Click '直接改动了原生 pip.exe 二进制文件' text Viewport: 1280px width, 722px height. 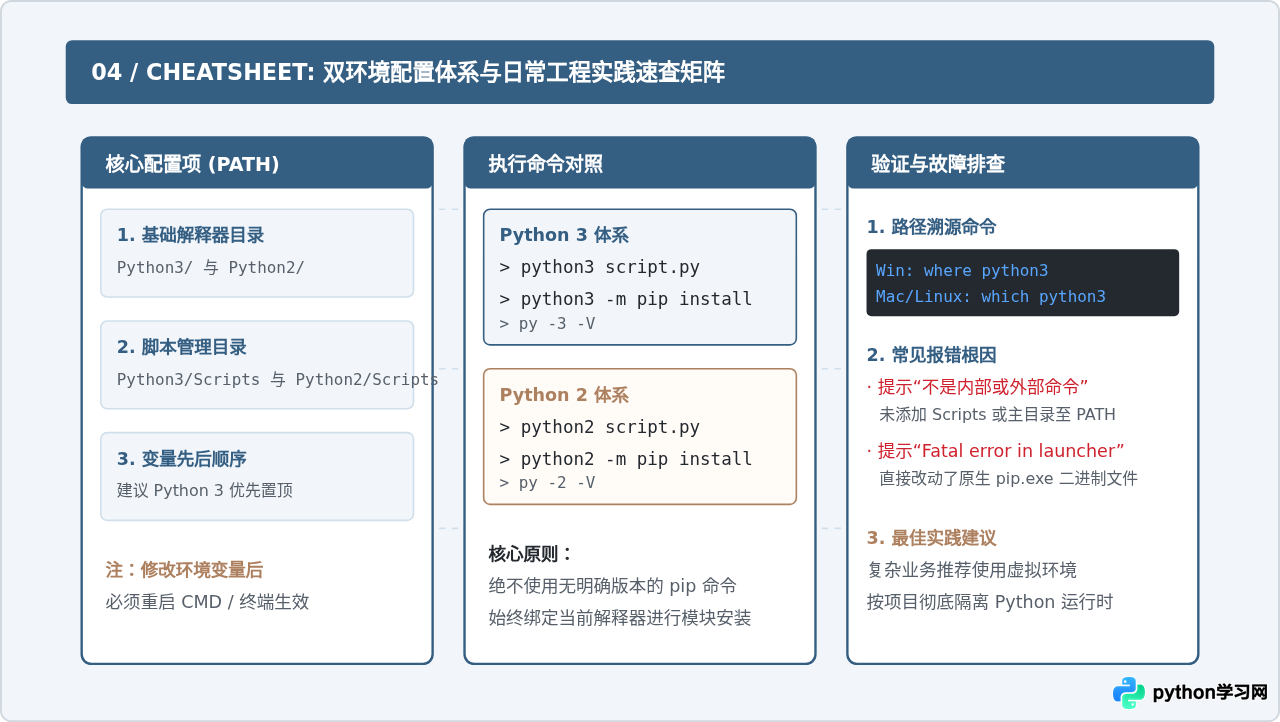(x=1008, y=479)
